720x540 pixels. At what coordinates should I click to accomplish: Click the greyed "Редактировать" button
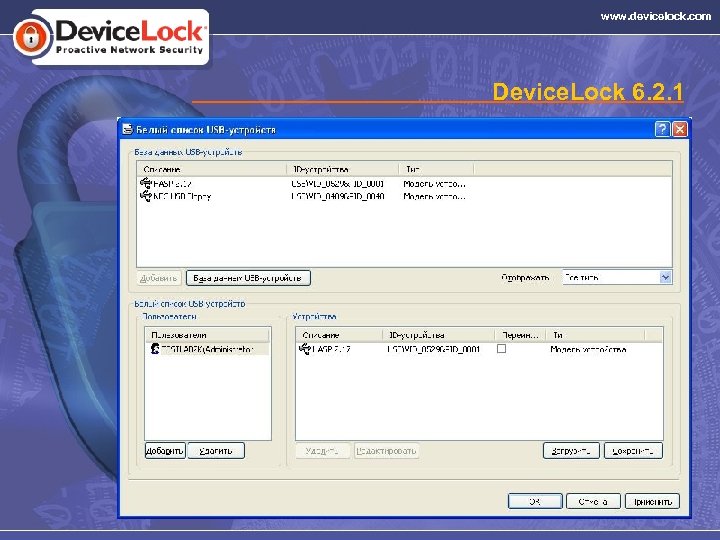(x=386, y=450)
